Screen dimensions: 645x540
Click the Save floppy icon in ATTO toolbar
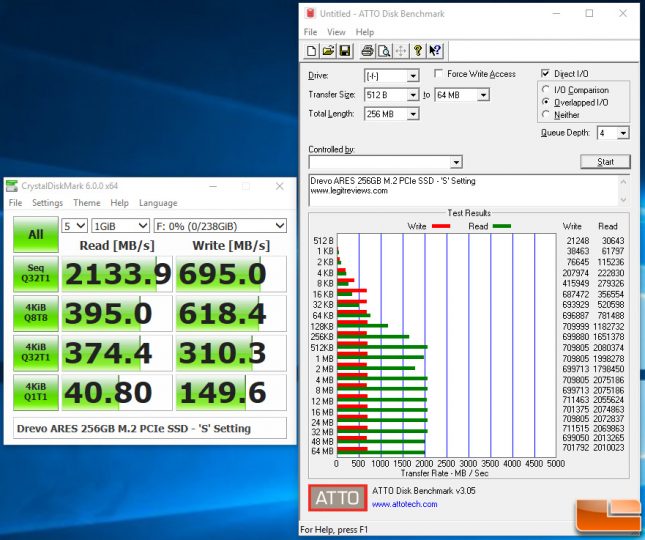[x=345, y=51]
